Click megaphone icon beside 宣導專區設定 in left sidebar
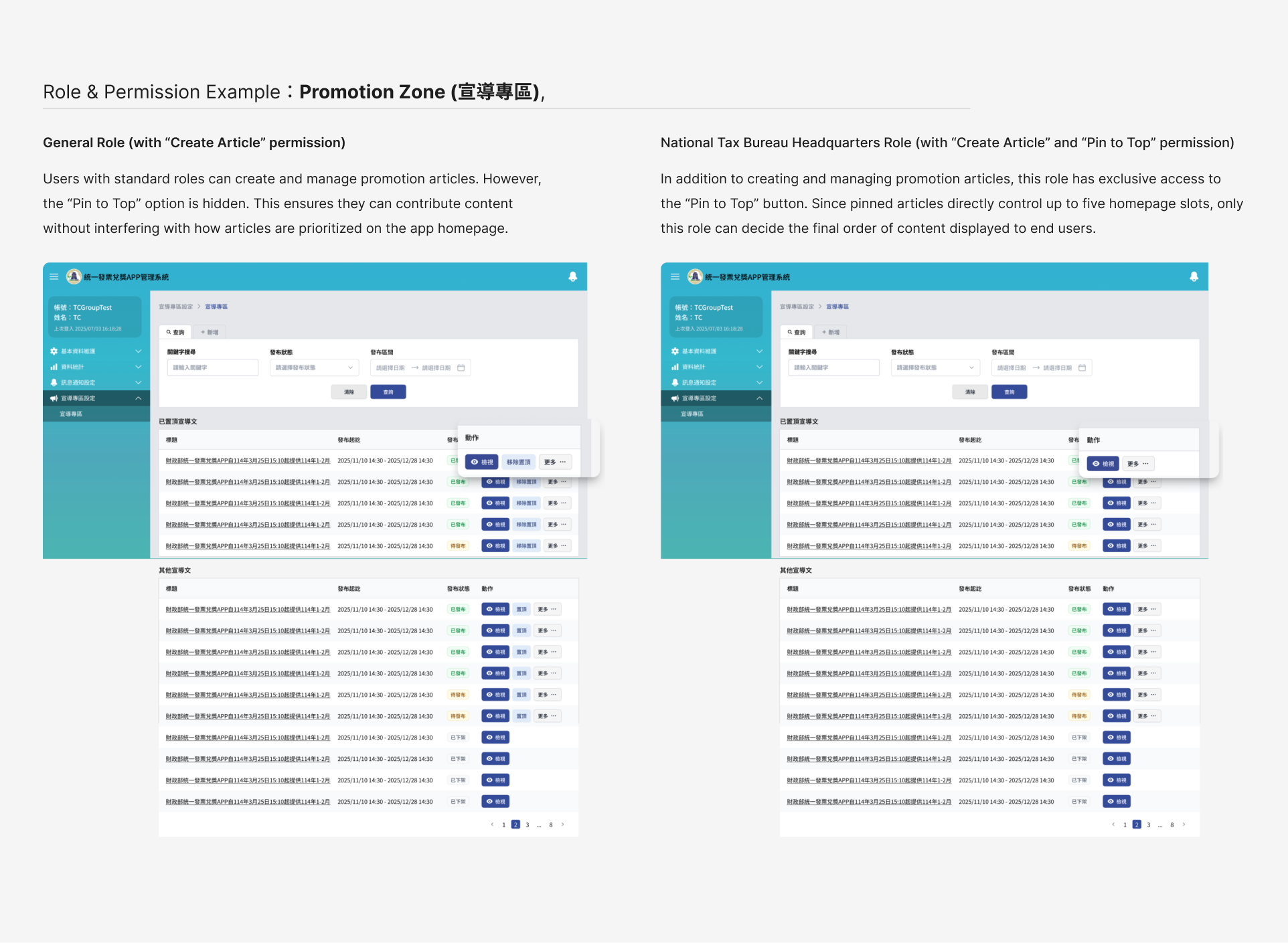Viewport: 1288px width, 943px height. pyautogui.click(x=54, y=398)
